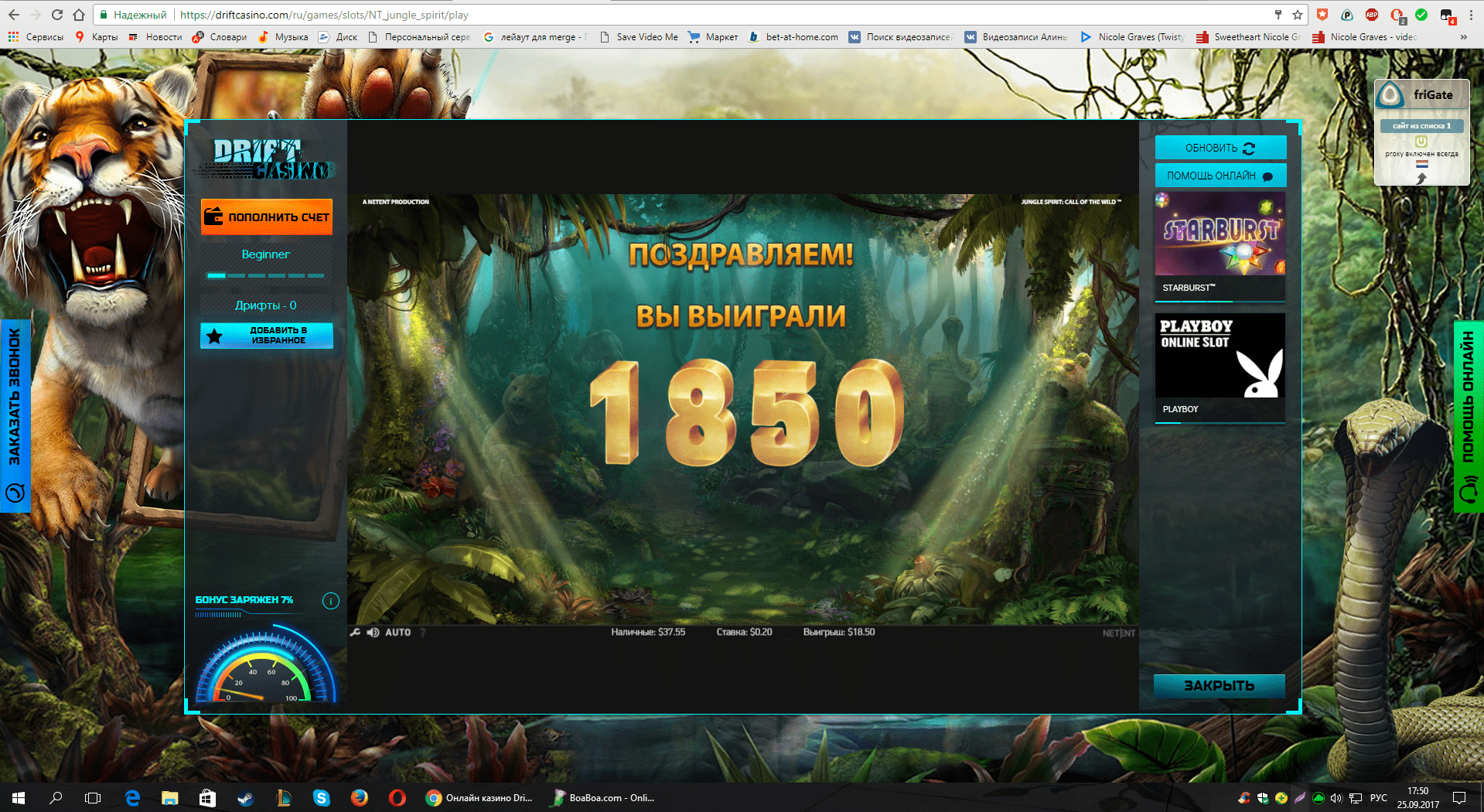Open the green checkmark extension icon
Viewport: 1484px width, 812px height.
pos(1421,15)
